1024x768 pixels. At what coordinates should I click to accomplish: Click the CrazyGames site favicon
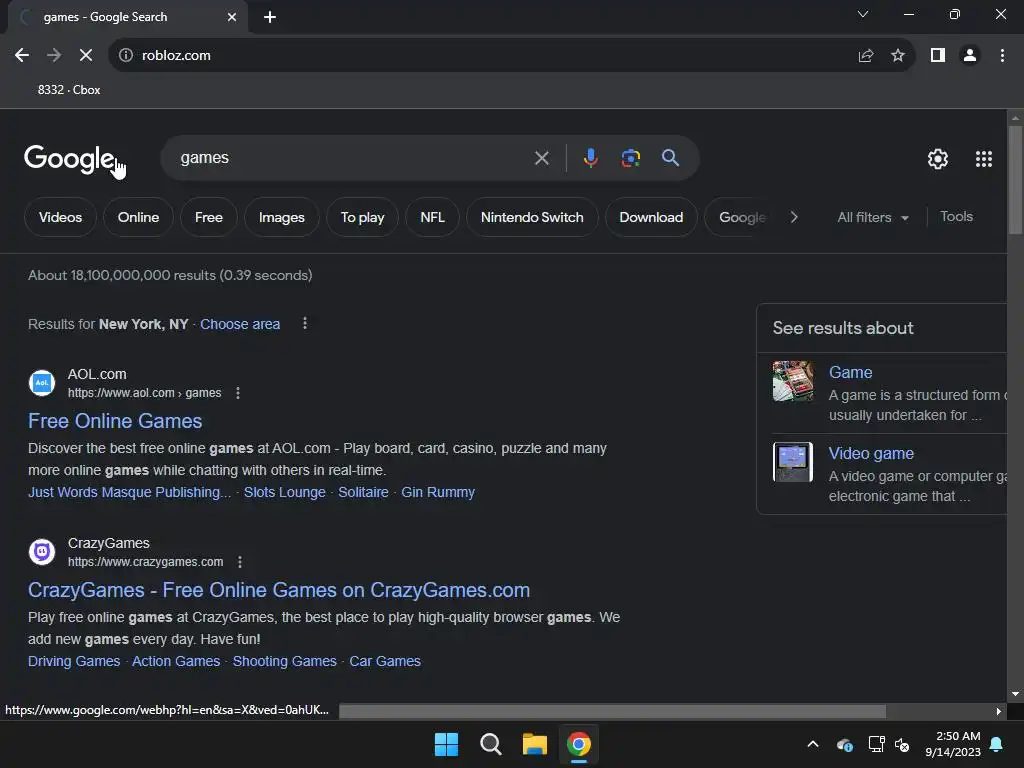[x=42, y=552]
